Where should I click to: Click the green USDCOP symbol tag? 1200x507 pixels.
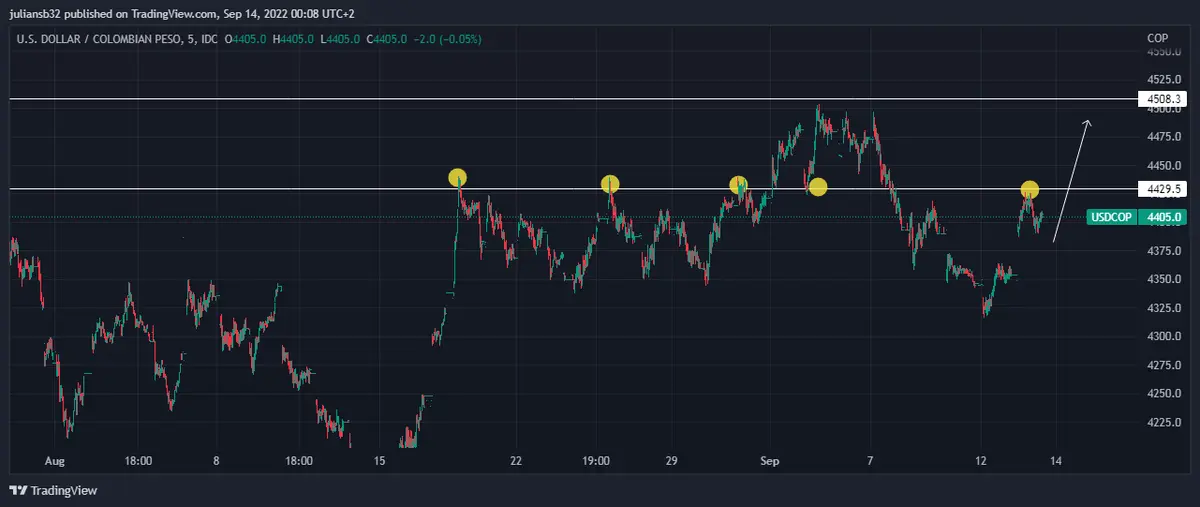pyautogui.click(x=1111, y=217)
